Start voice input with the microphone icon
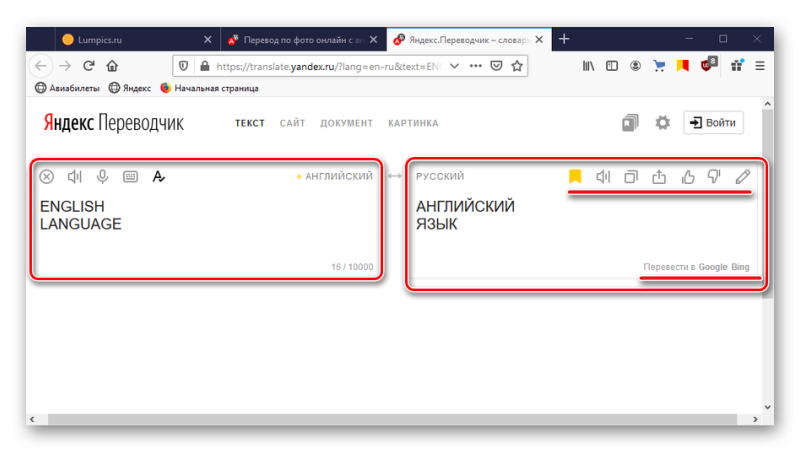The height and width of the screenshot is (465, 800). click(102, 177)
